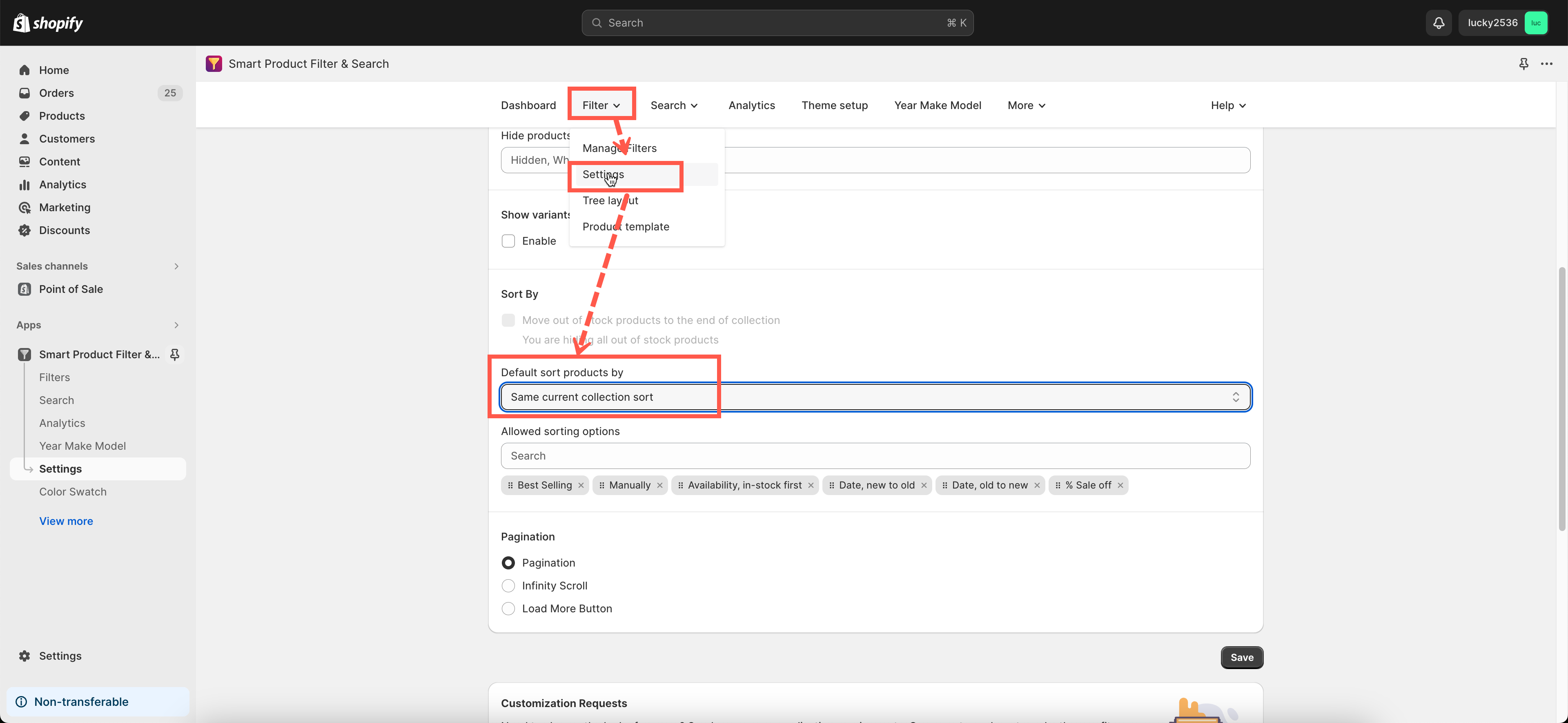Select the Discounts icon in sidebar
The height and width of the screenshot is (723, 1568).
tap(24, 230)
